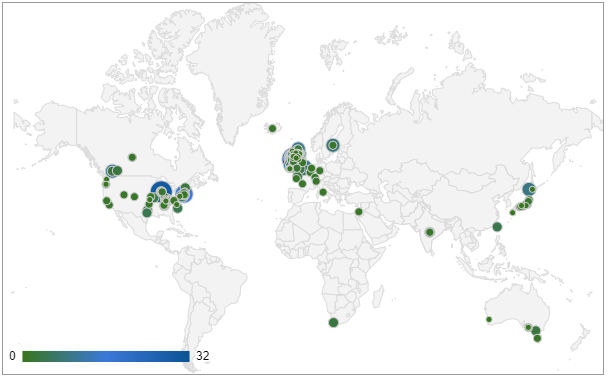Screen dimensions: 608x378
Task: Select the lone marker in Alberta, Canada
Action: (x=132, y=157)
